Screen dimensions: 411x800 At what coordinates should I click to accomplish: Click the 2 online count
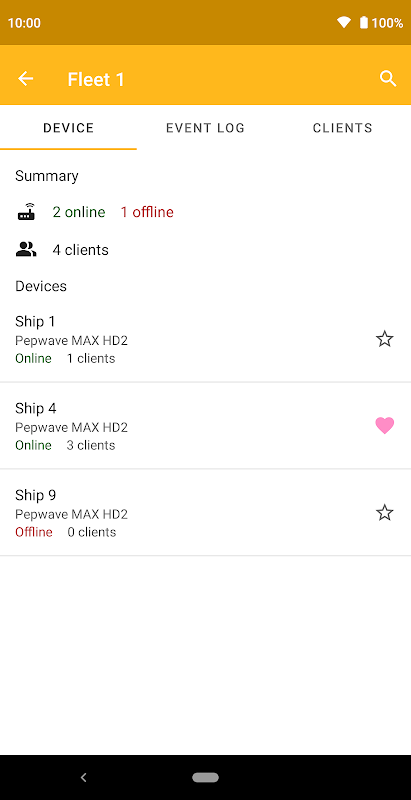(x=79, y=212)
